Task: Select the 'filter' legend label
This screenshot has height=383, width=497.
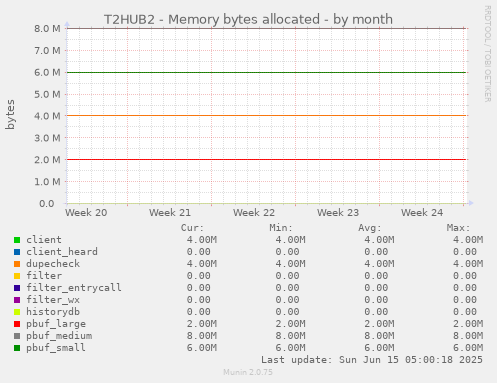Action: tap(44, 276)
